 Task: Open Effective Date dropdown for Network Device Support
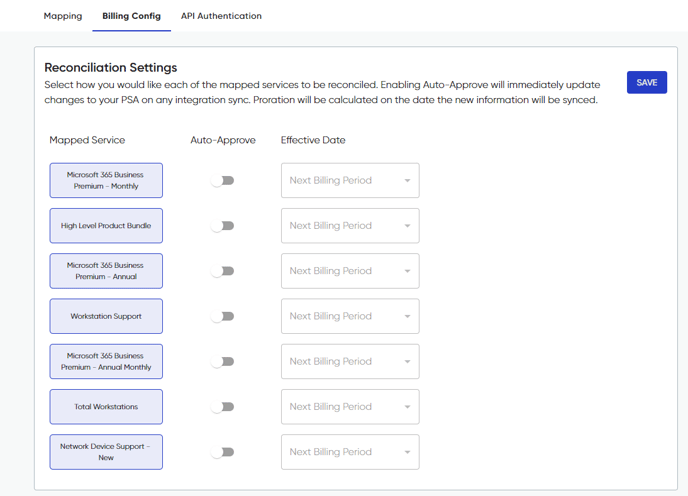pyautogui.click(x=350, y=452)
